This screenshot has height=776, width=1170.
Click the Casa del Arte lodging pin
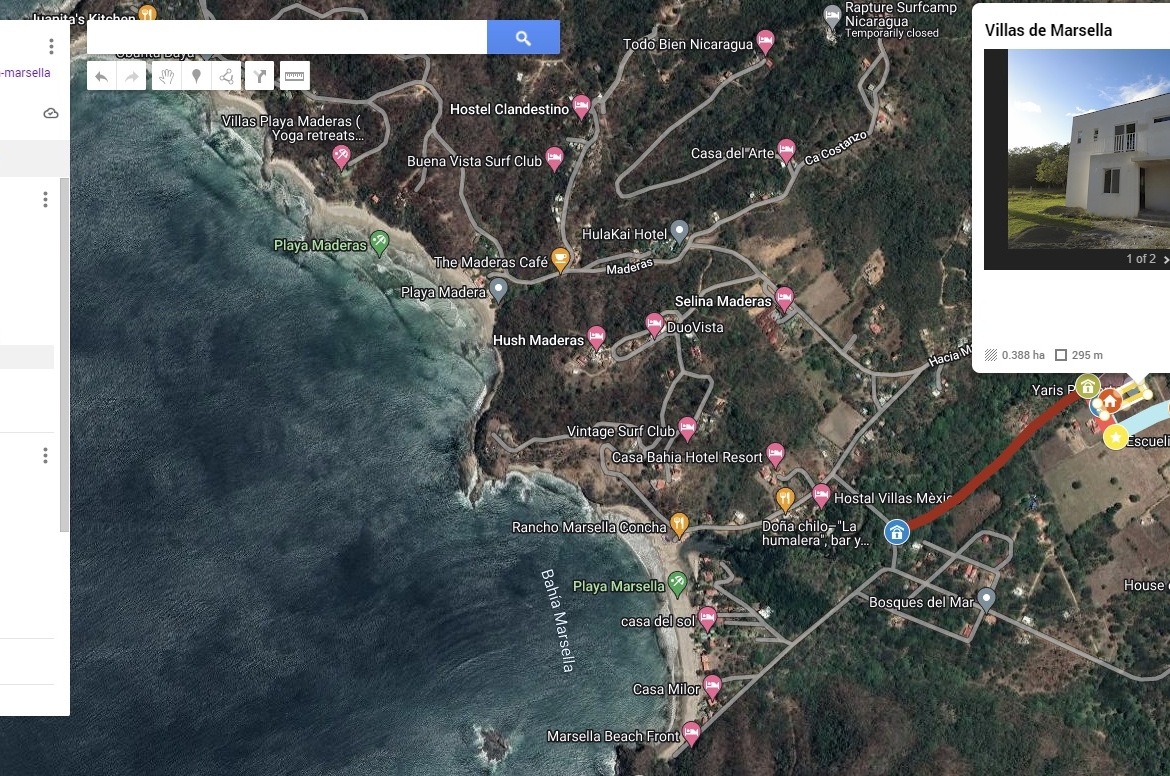point(786,151)
